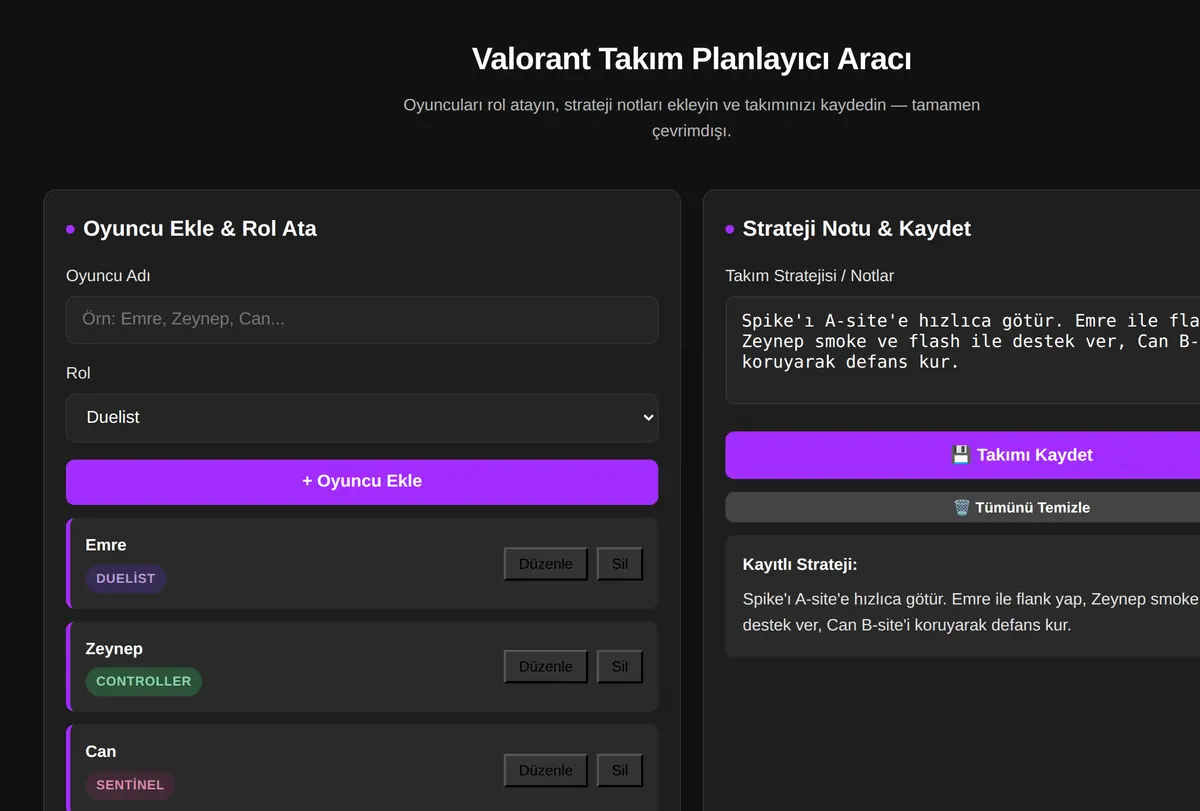Select the Zeynep player name
The width and height of the screenshot is (1200, 811).
(114, 648)
